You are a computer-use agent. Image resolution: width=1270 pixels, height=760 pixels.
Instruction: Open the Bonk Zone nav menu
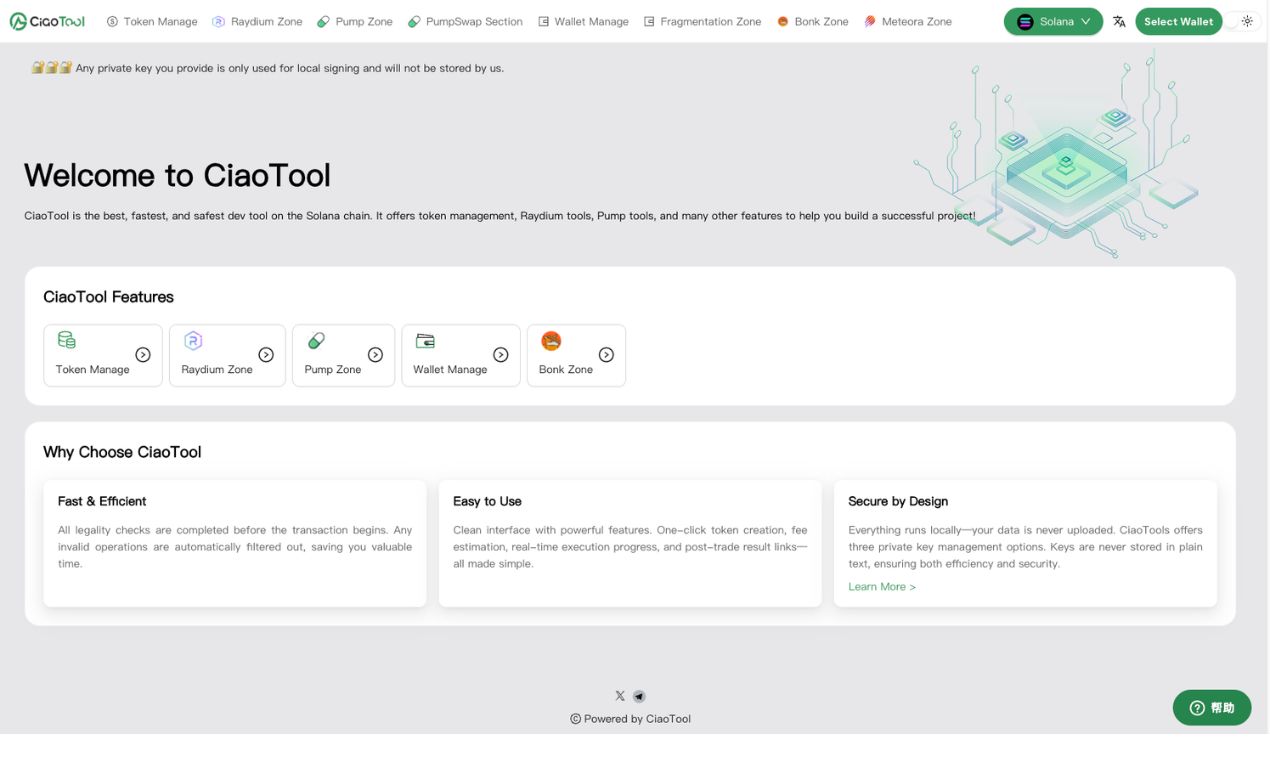812,21
